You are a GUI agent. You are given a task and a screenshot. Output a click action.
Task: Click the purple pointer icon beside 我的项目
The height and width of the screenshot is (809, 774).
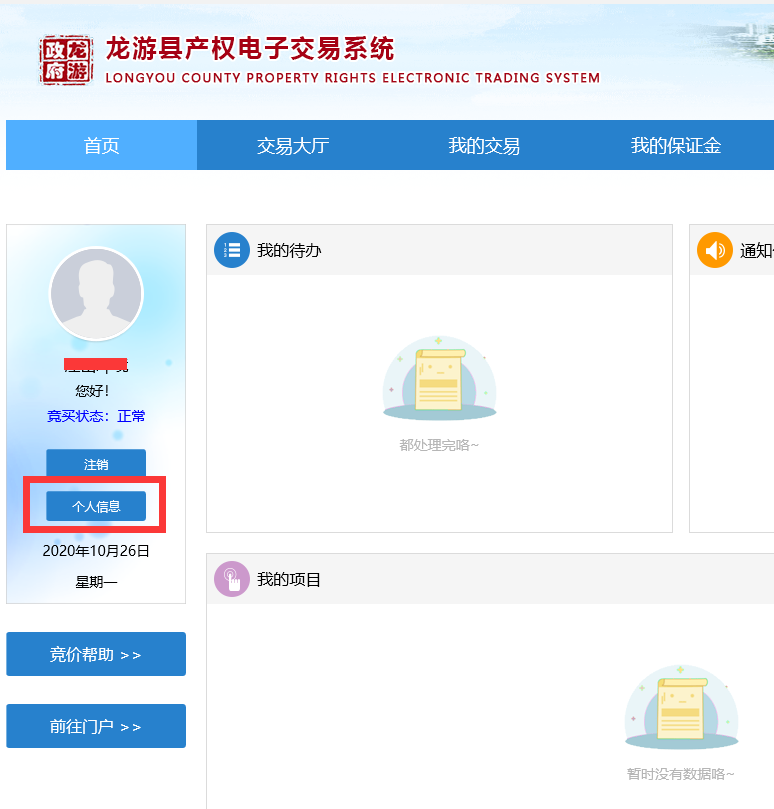232,579
